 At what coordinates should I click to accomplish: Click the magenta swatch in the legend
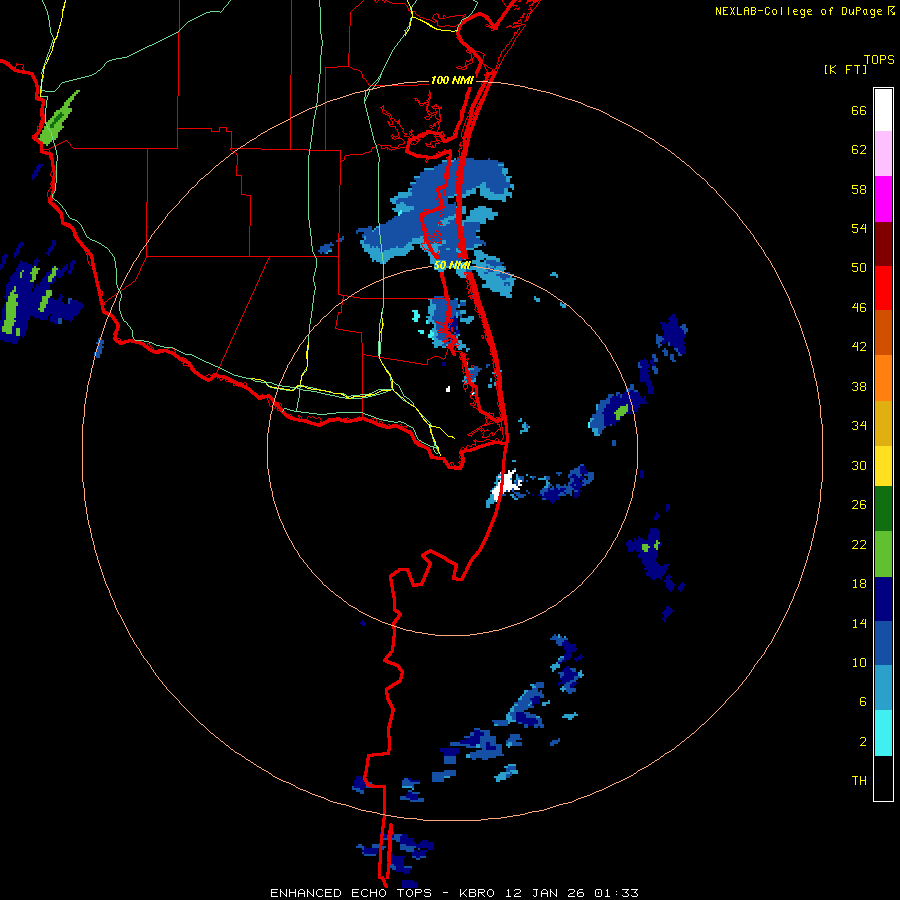[x=883, y=199]
